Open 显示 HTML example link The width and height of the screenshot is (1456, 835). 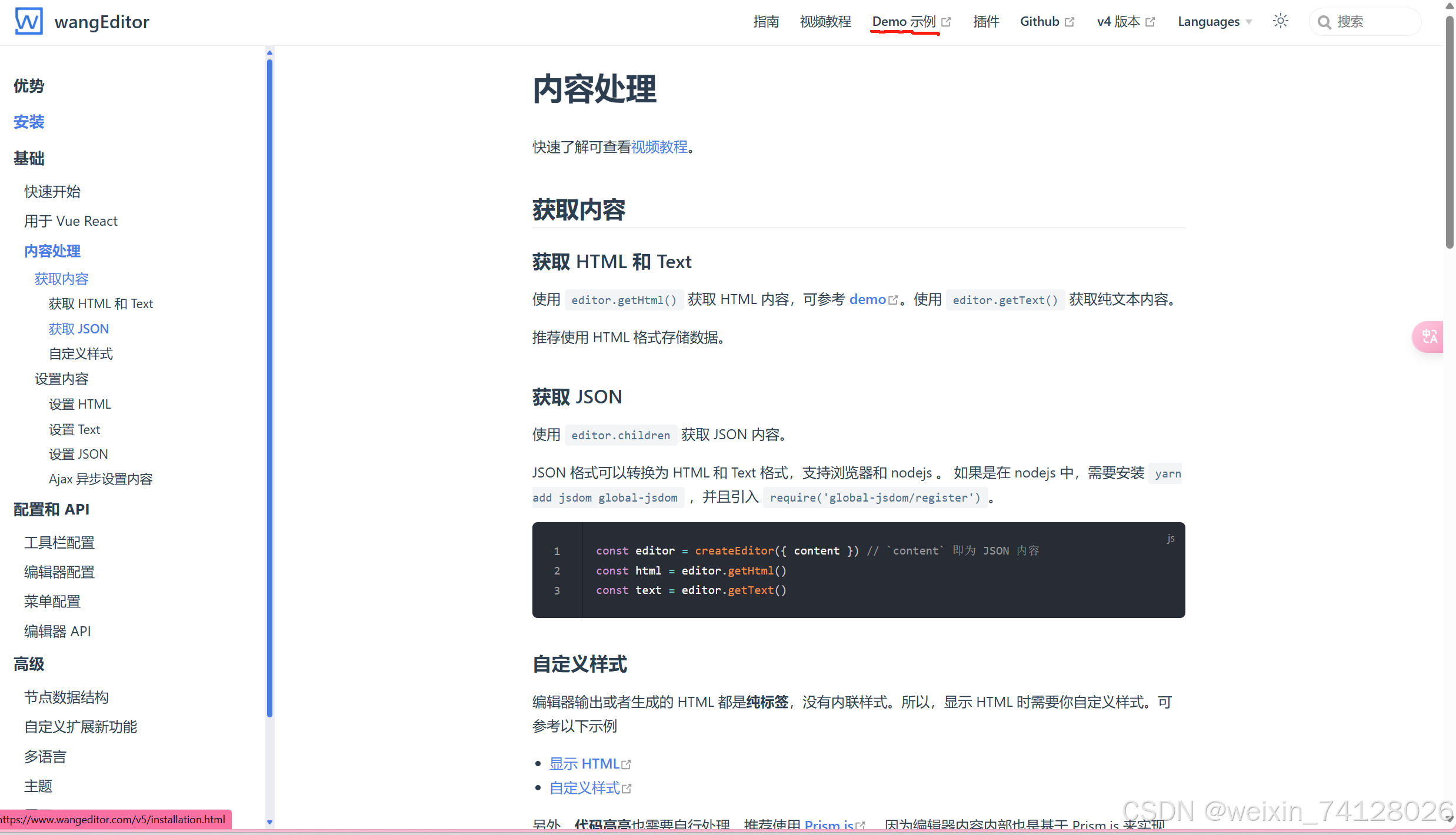(584, 763)
